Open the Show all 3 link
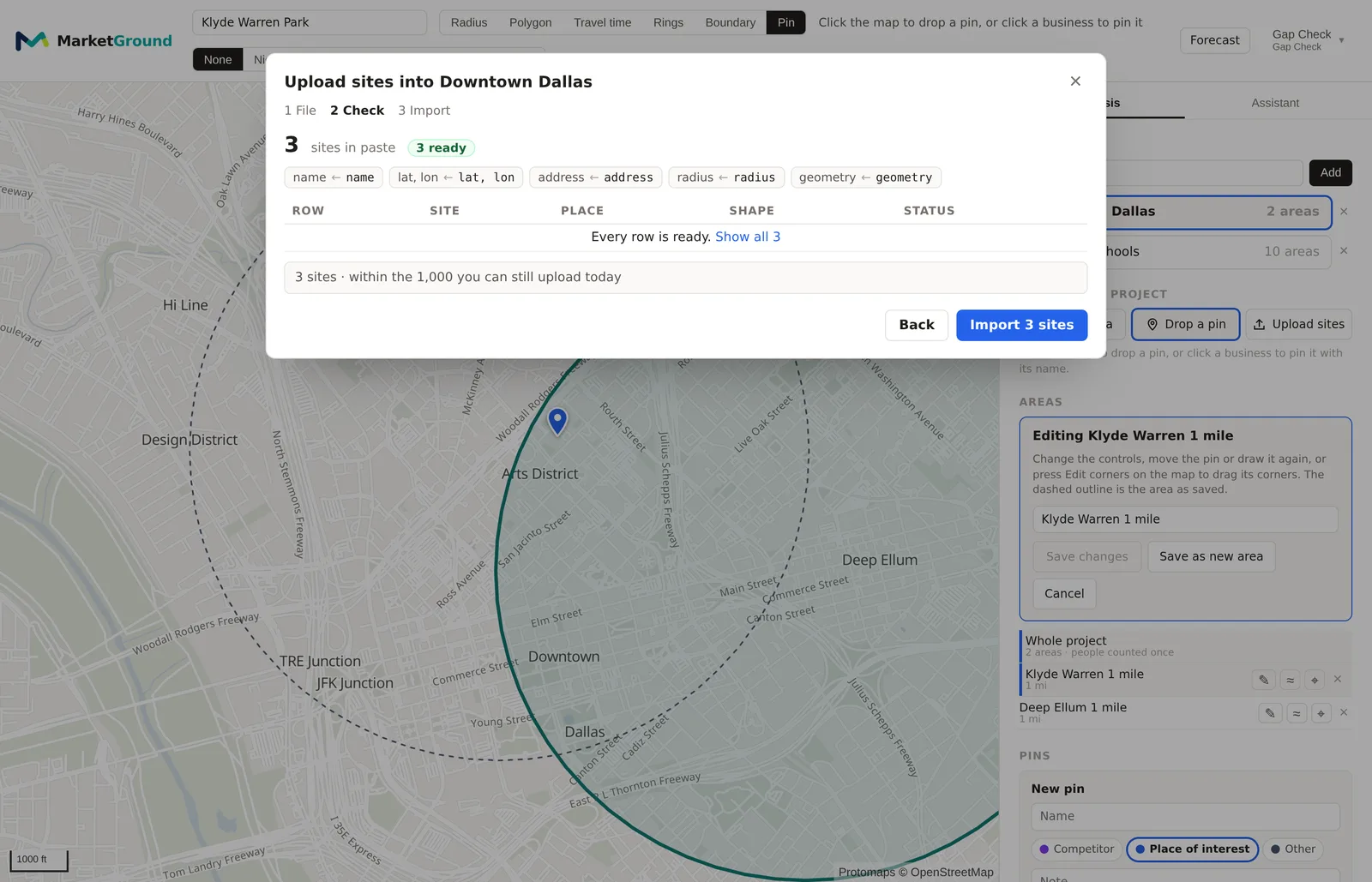1372x882 pixels. coord(748,237)
